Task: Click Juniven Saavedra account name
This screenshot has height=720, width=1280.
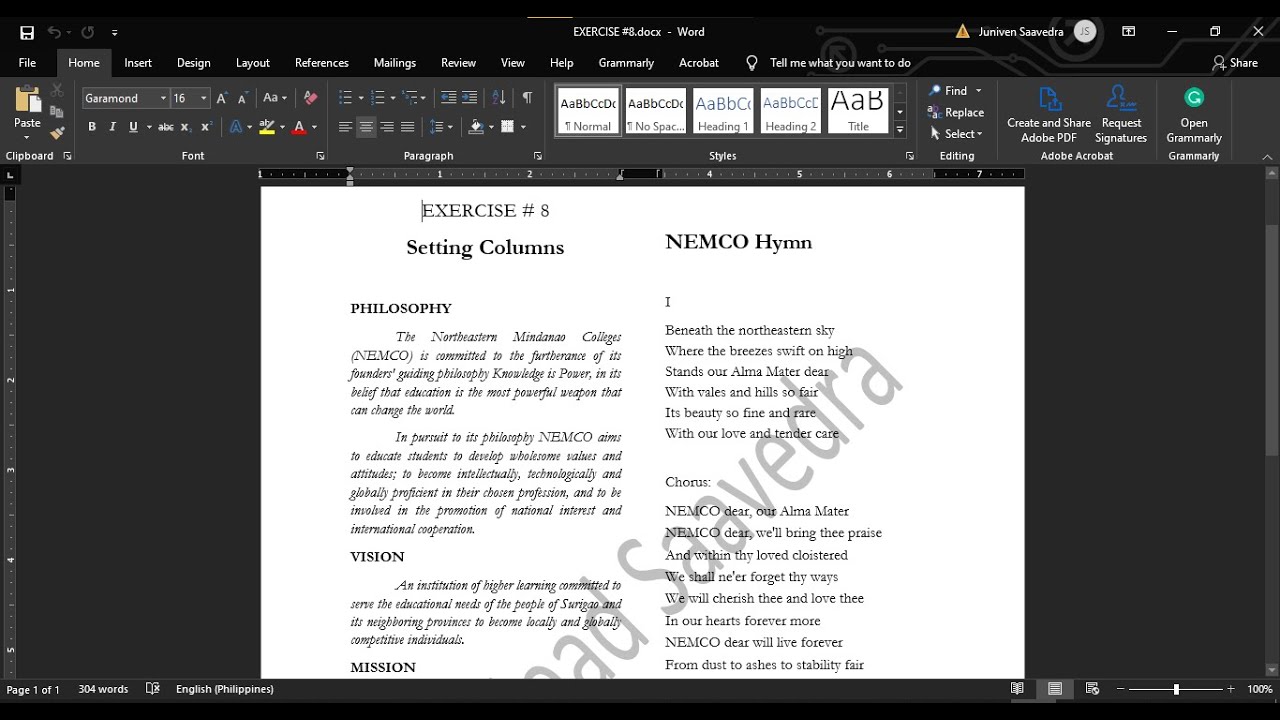Action: 1020,32
